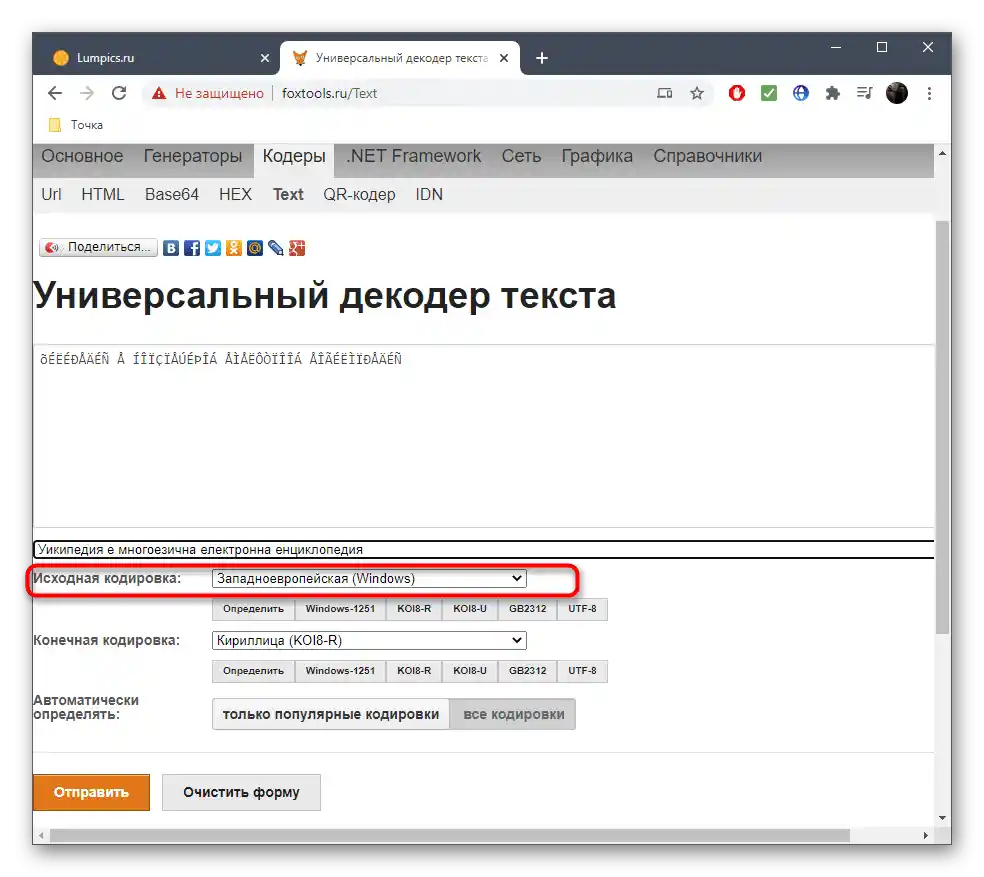Click the 'Поделиться...' share button
The width and height of the screenshot is (984, 877).
click(x=98, y=247)
